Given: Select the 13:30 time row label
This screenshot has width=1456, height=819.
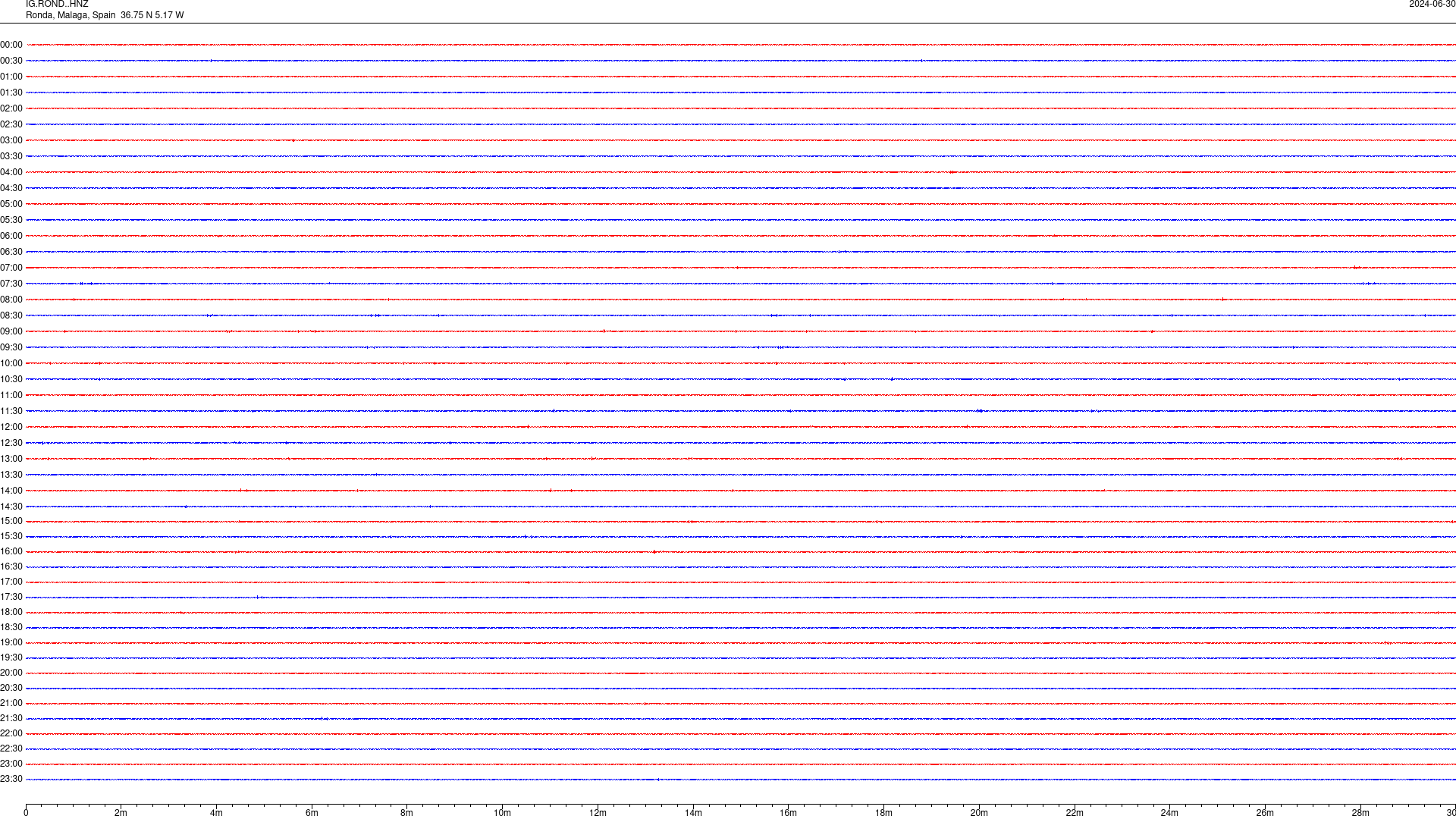Looking at the screenshot, I should tap(11, 475).
